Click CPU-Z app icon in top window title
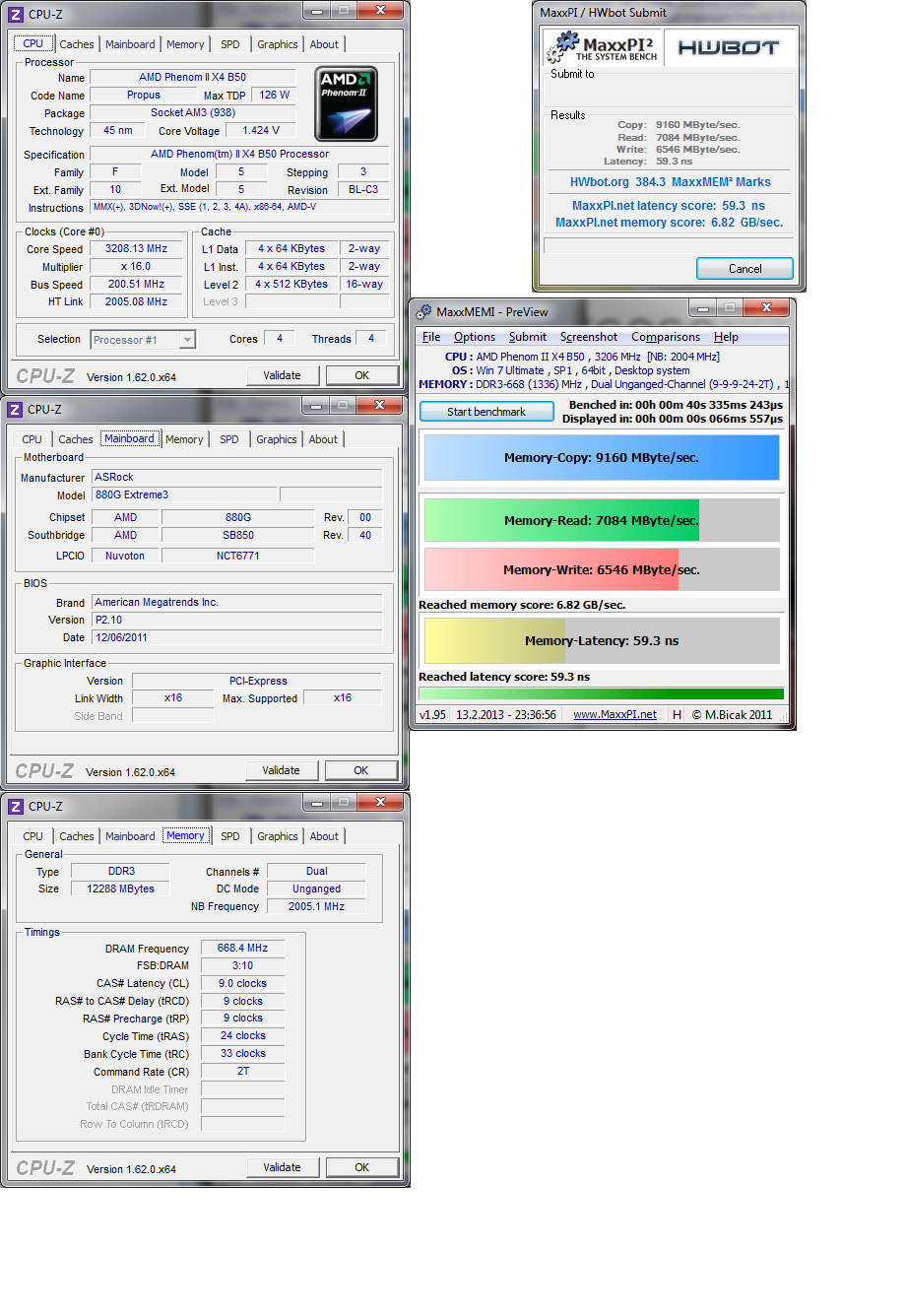The image size is (906, 1316). point(15,15)
